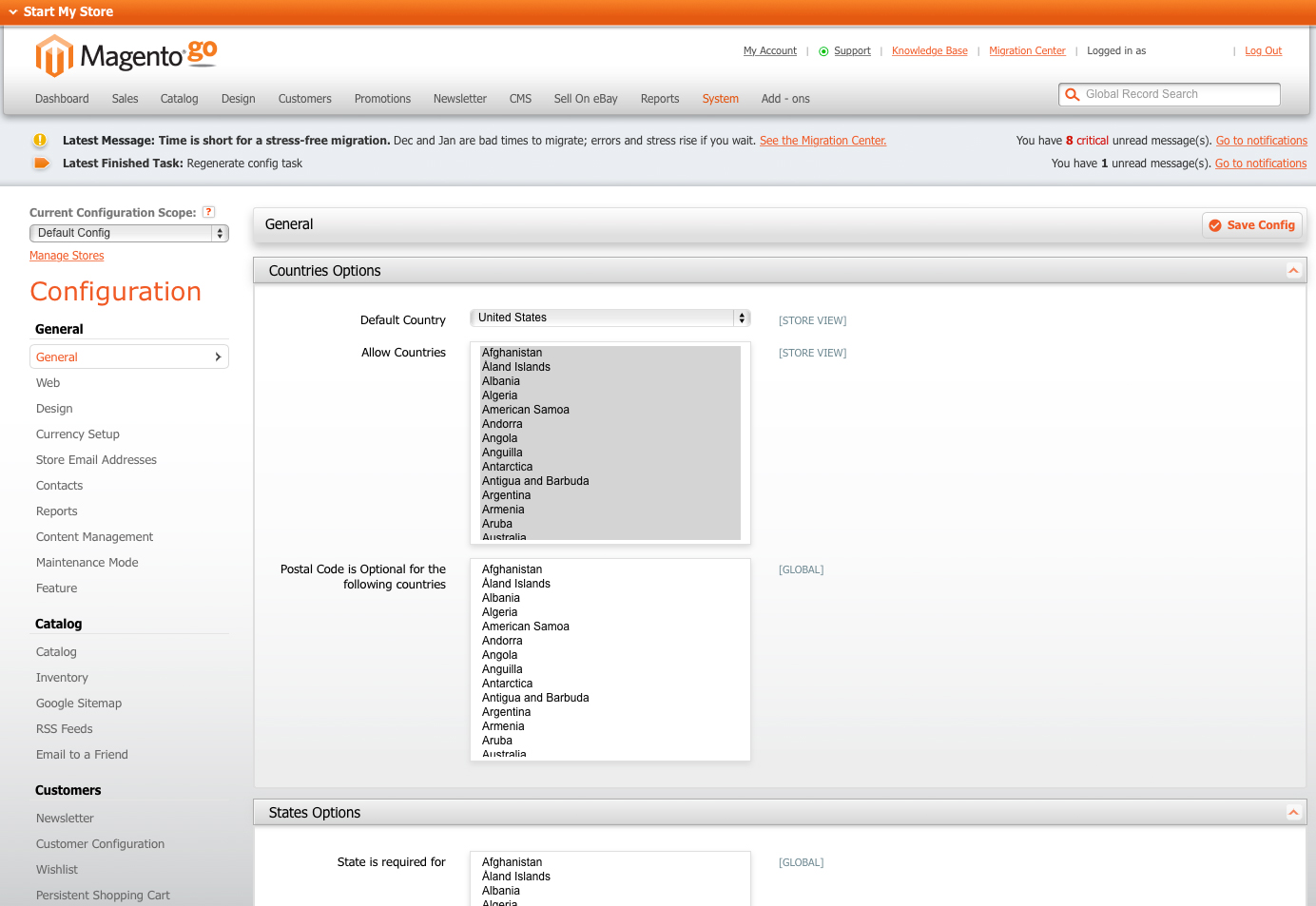This screenshot has width=1316, height=906.
Task: Open the Promotions menu
Action: pyautogui.click(x=382, y=99)
